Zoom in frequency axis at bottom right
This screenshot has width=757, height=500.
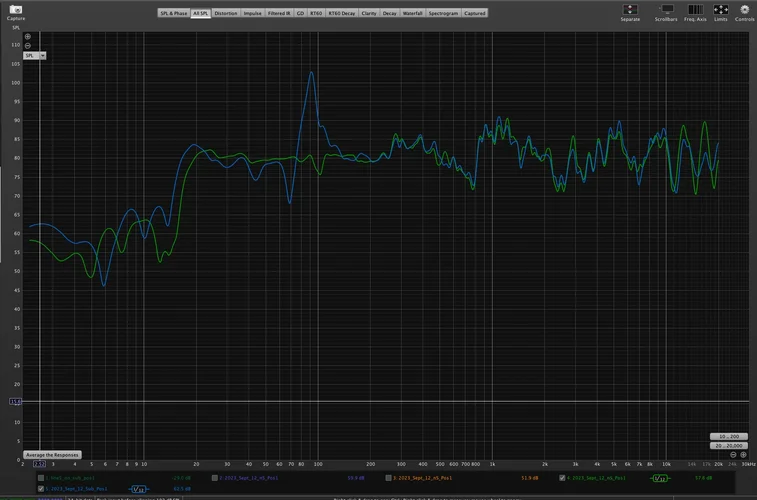[x=743, y=454]
